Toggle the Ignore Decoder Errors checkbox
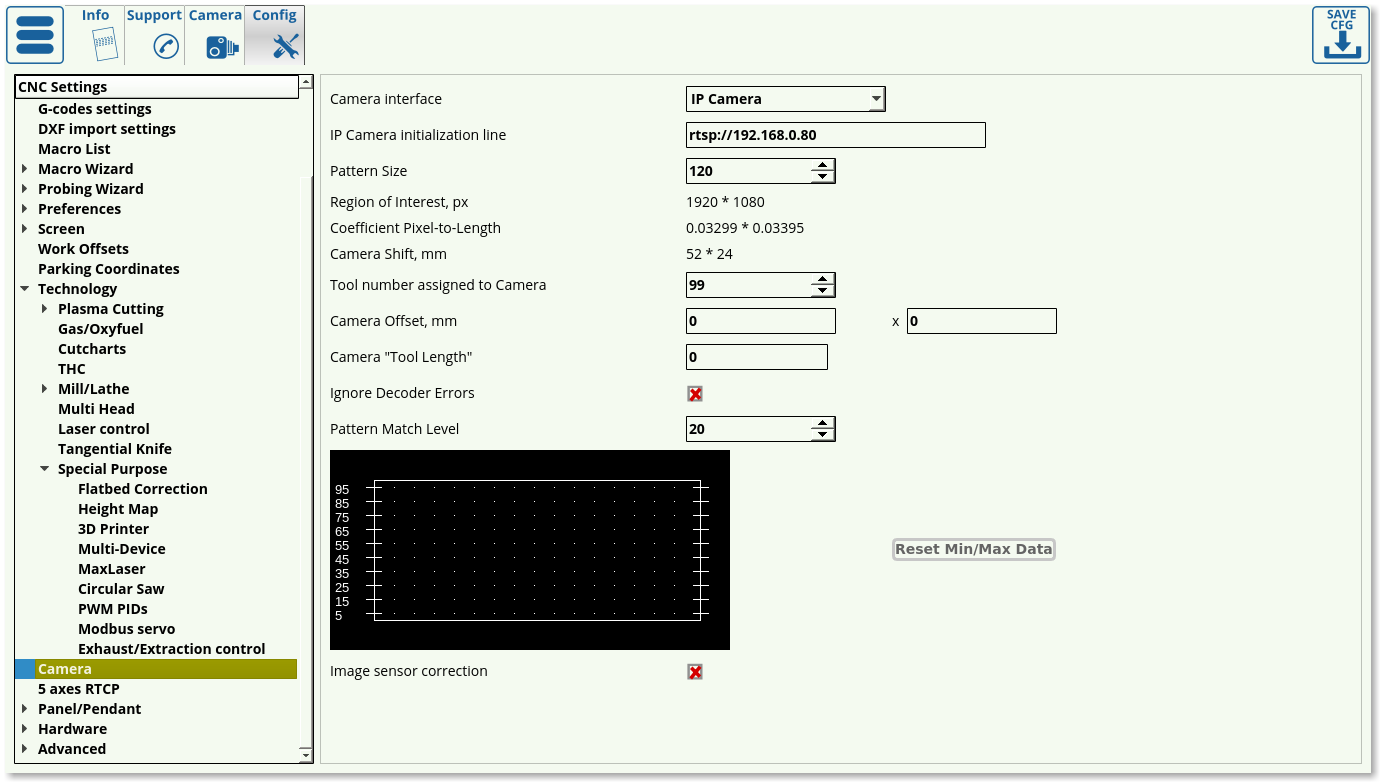1380x782 pixels. pos(695,394)
